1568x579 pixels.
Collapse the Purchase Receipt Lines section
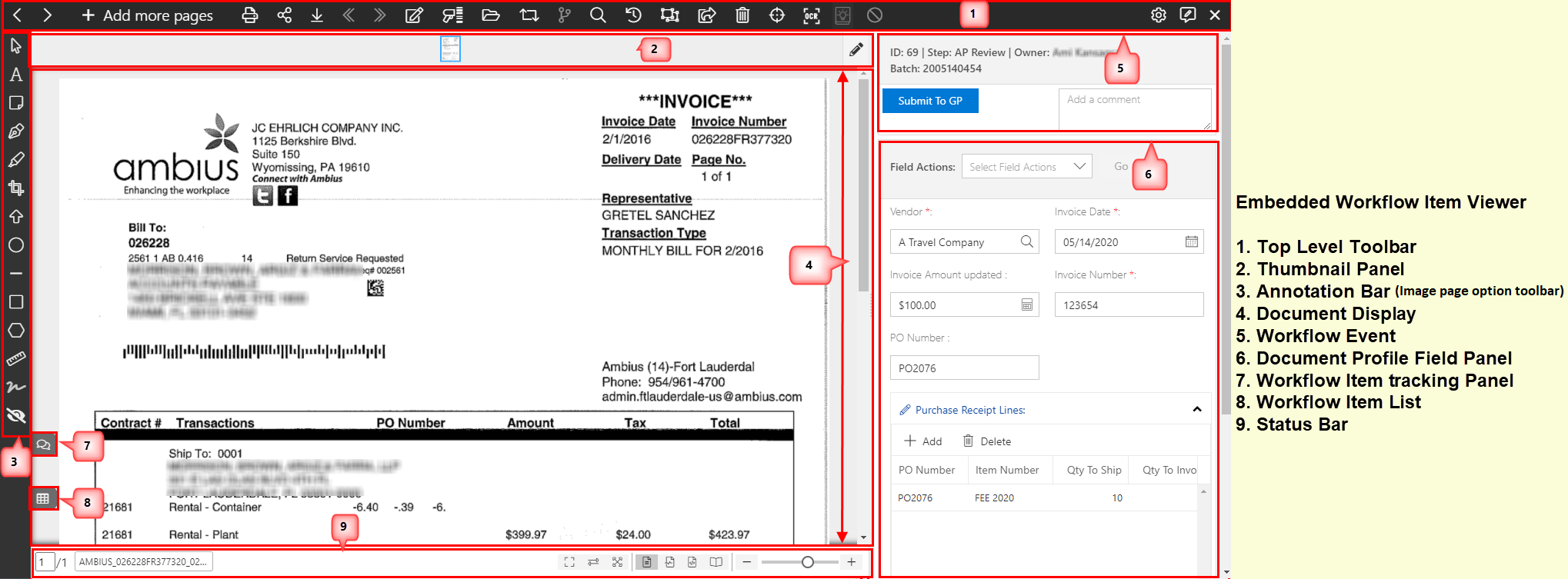click(x=1196, y=410)
